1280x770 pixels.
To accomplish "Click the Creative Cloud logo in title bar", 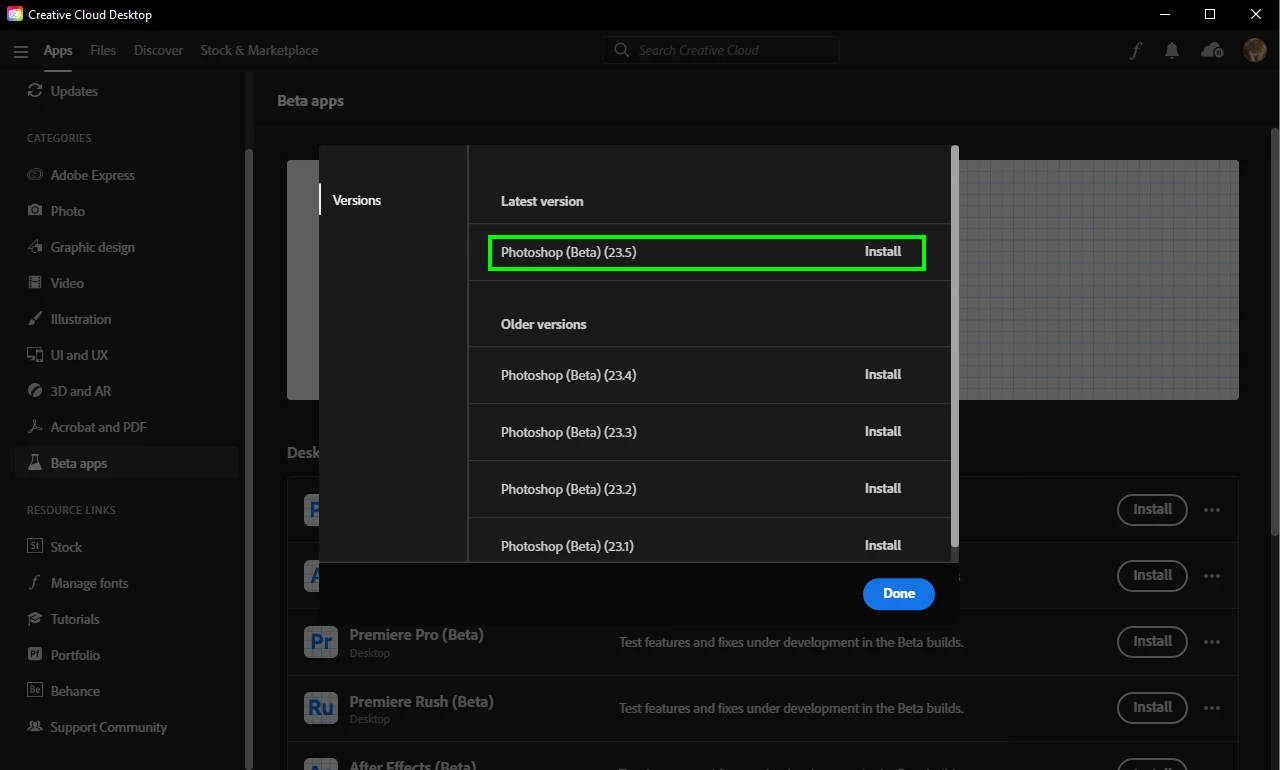I will pos(15,14).
